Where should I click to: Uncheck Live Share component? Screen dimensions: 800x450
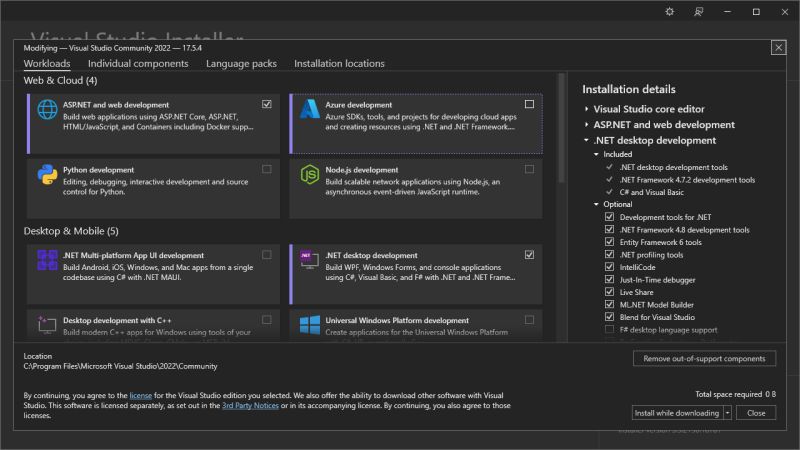[609, 292]
